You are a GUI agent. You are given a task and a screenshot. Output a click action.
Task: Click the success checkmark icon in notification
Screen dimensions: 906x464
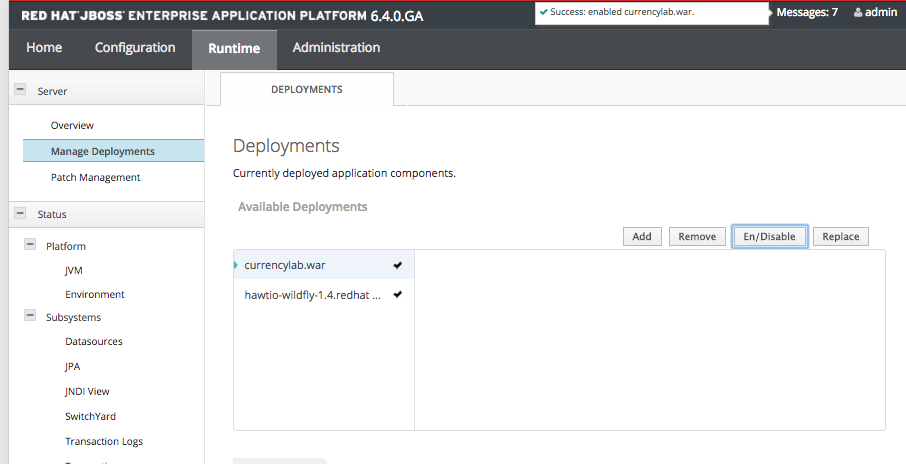pos(544,12)
